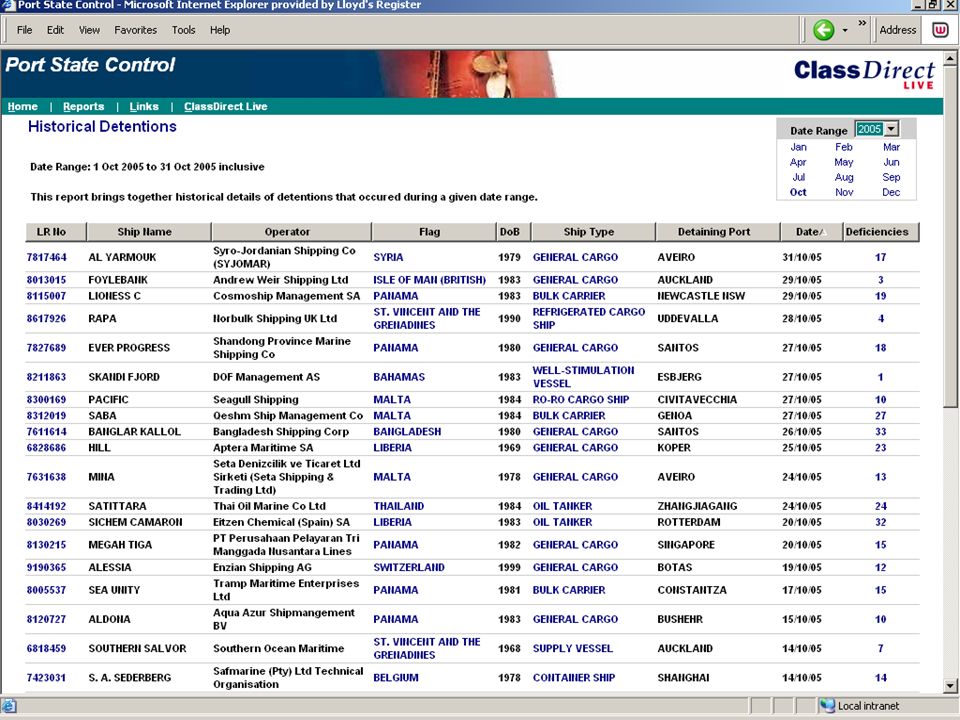Image resolution: width=960 pixels, height=720 pixels.
Task: Sort by the DoB column header
Action: point(514,232)
